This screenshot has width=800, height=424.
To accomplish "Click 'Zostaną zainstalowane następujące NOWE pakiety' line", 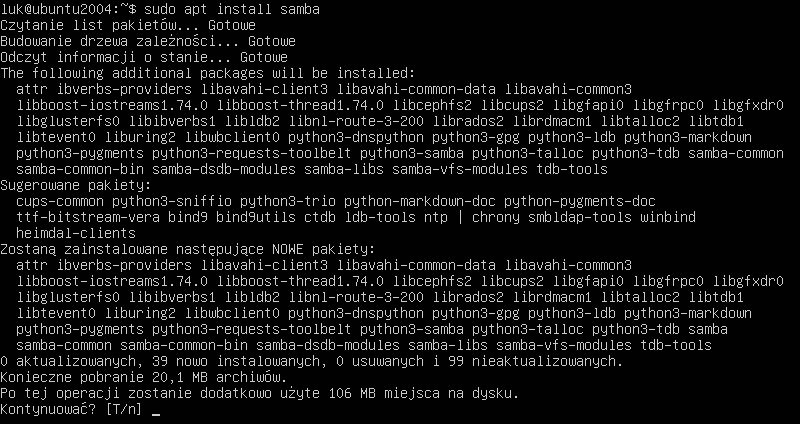I will [x=188, y=250].
